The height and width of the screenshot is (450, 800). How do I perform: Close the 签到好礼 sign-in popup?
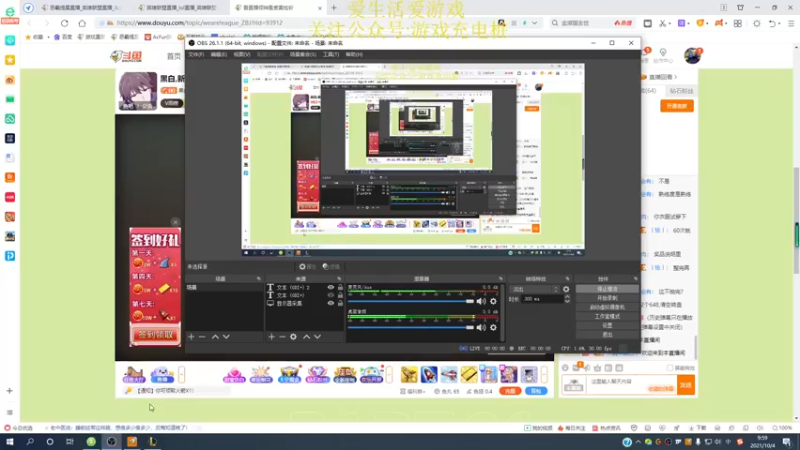pos(175,222)
